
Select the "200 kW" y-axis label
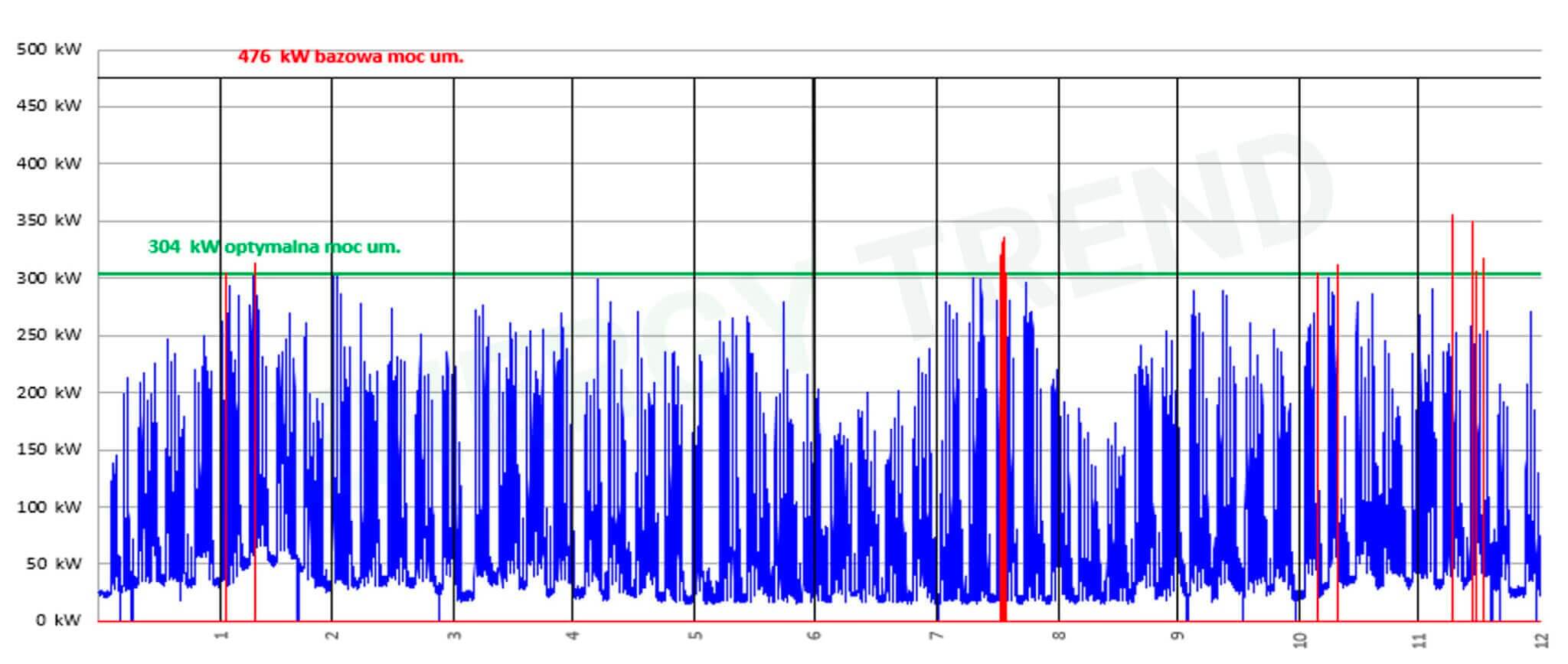(x=48, y=392)
